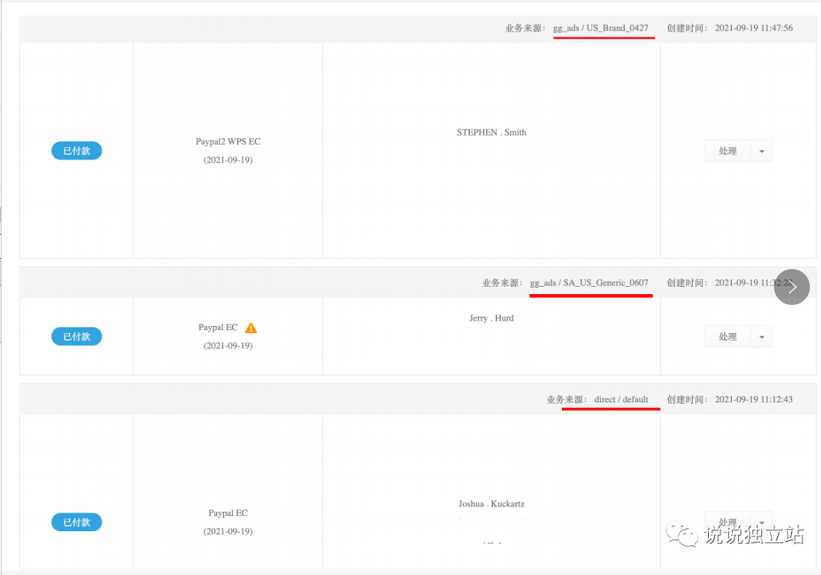Screen dimensions: 821x575
Task: Click 已付款 badge on Jerry Hurd order
Action: 76,337
